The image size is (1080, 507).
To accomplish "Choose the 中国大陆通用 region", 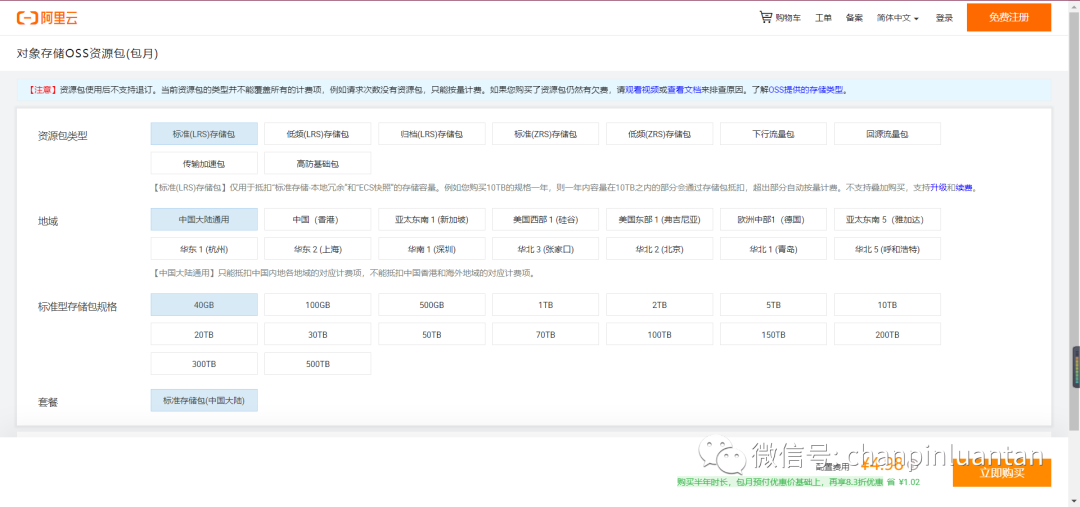I will tap(204, 220).
